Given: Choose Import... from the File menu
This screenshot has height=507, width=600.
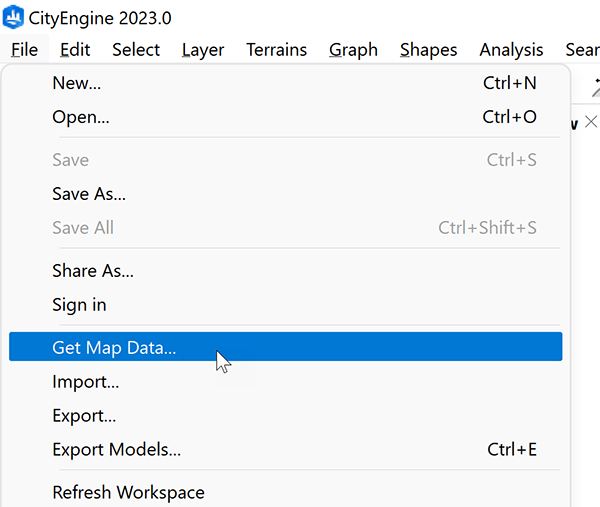Looking at the screenshot, I should [x=86, y=382].
